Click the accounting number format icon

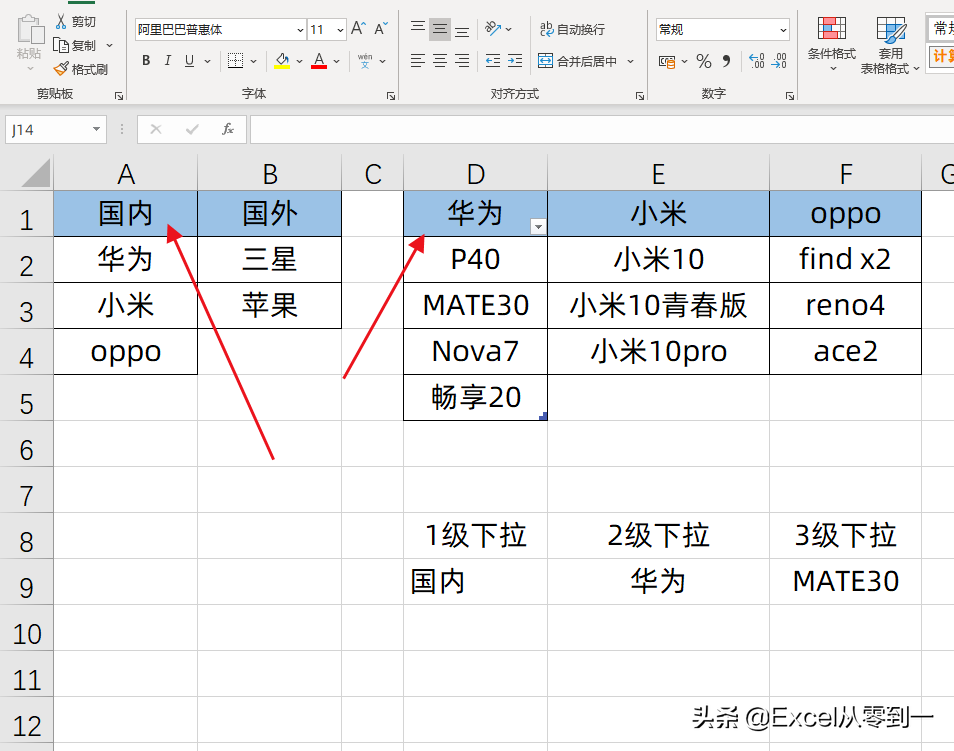click(x=667, y=61)
